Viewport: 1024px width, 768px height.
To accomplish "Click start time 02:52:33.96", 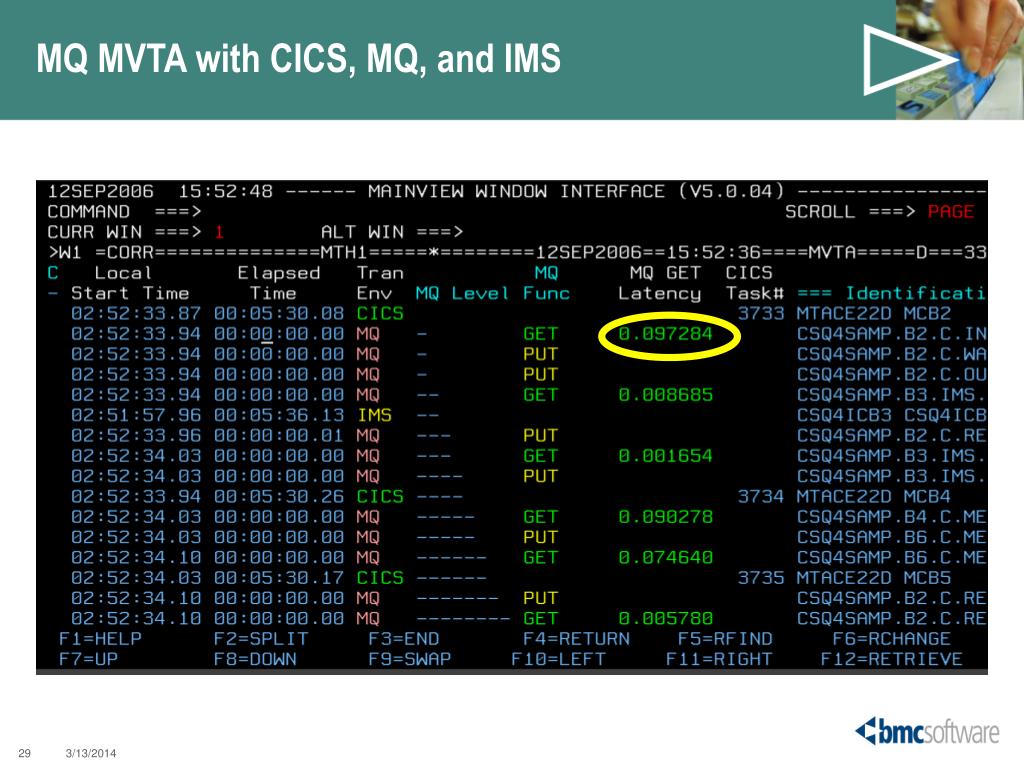I will tap(136, 435).
